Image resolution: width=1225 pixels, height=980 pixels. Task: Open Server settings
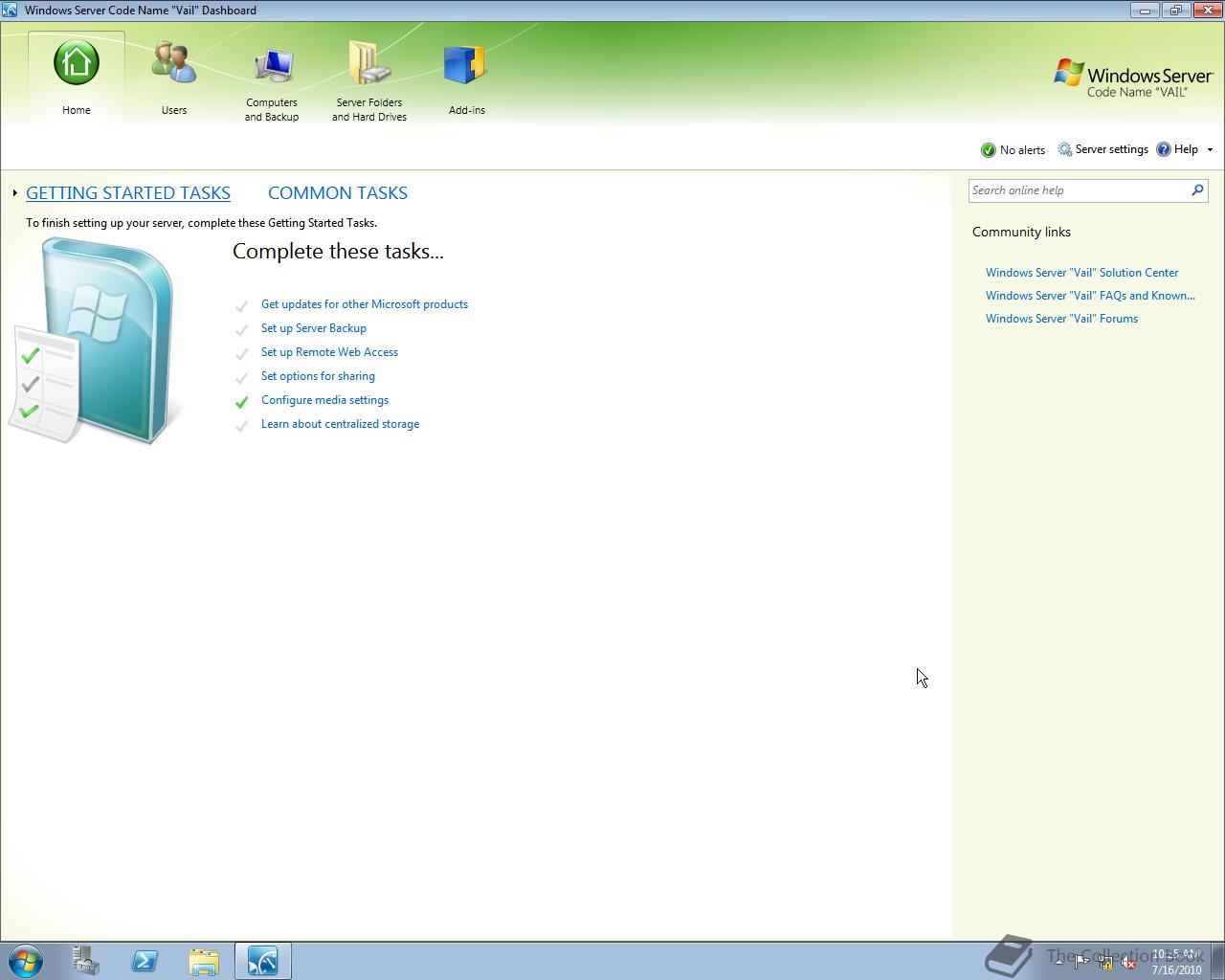point(1102,149)
